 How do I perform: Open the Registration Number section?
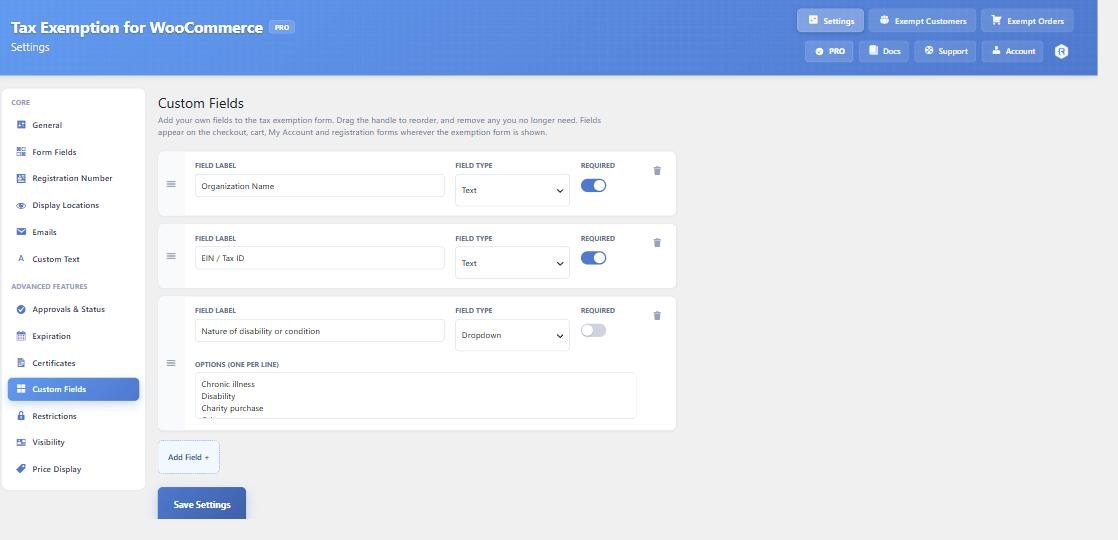click(x=73, y=178)
